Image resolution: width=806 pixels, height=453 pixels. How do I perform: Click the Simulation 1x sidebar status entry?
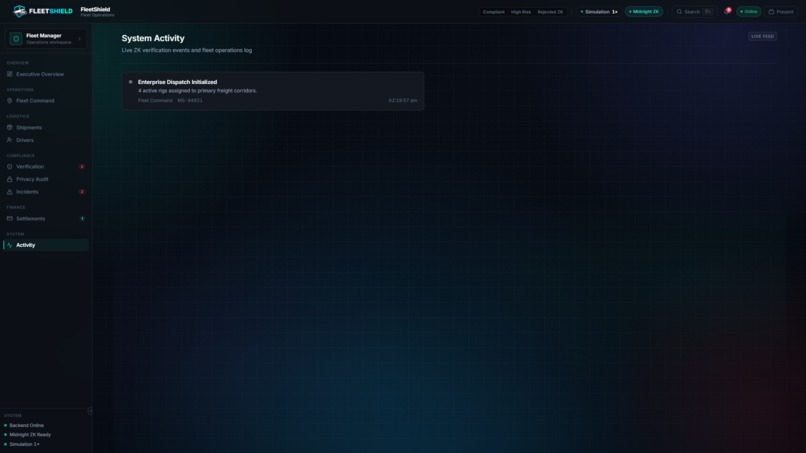click(22, 444)
